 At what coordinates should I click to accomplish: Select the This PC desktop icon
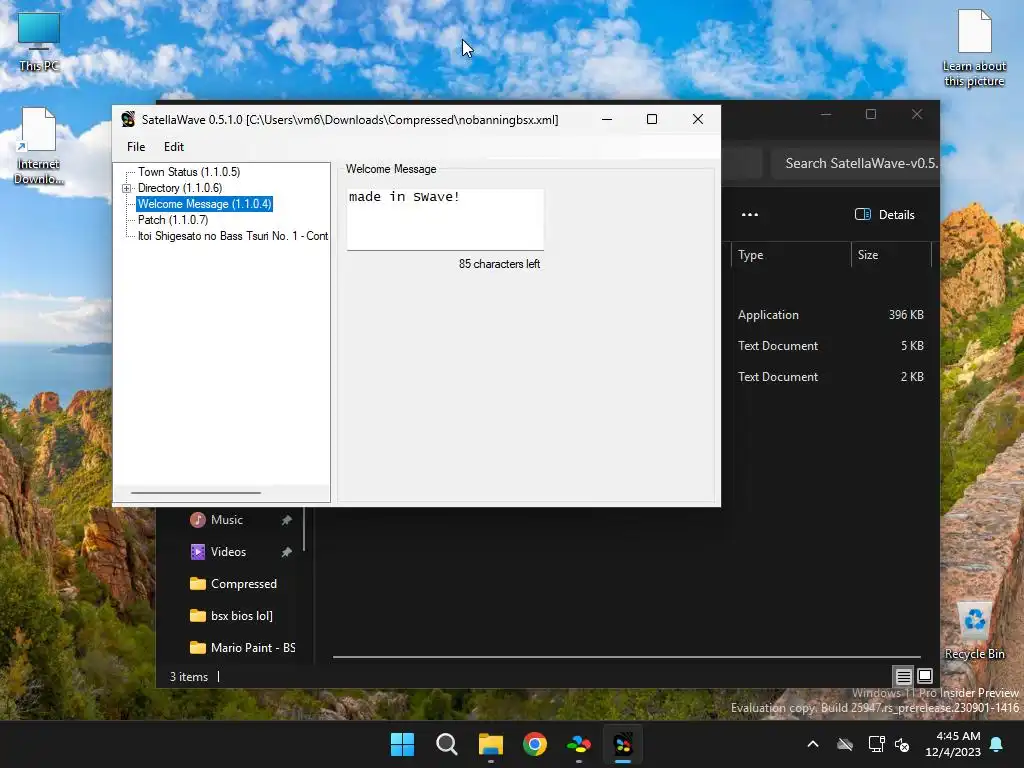(x=39, y=42)
